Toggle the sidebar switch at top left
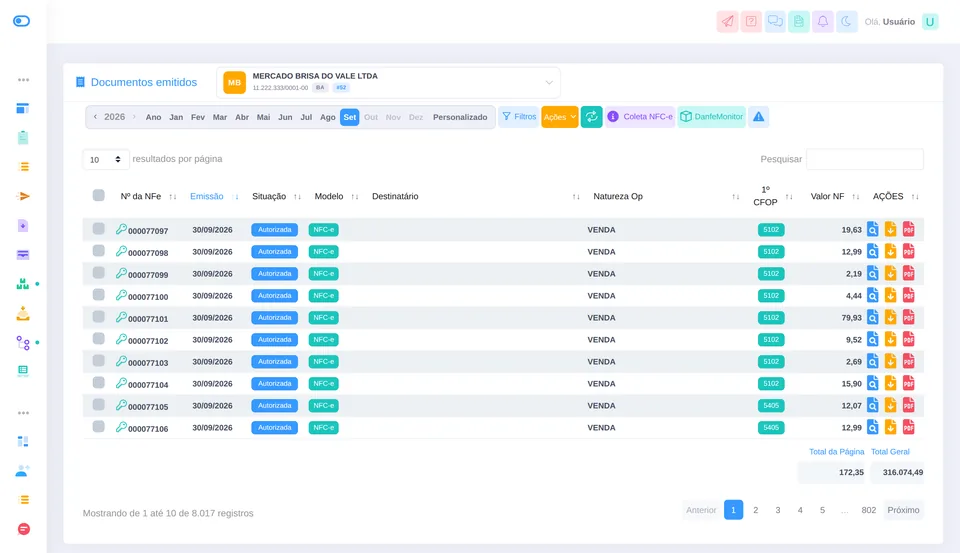The width and height of the screenshot is (960, 553). tap(21, 21)
